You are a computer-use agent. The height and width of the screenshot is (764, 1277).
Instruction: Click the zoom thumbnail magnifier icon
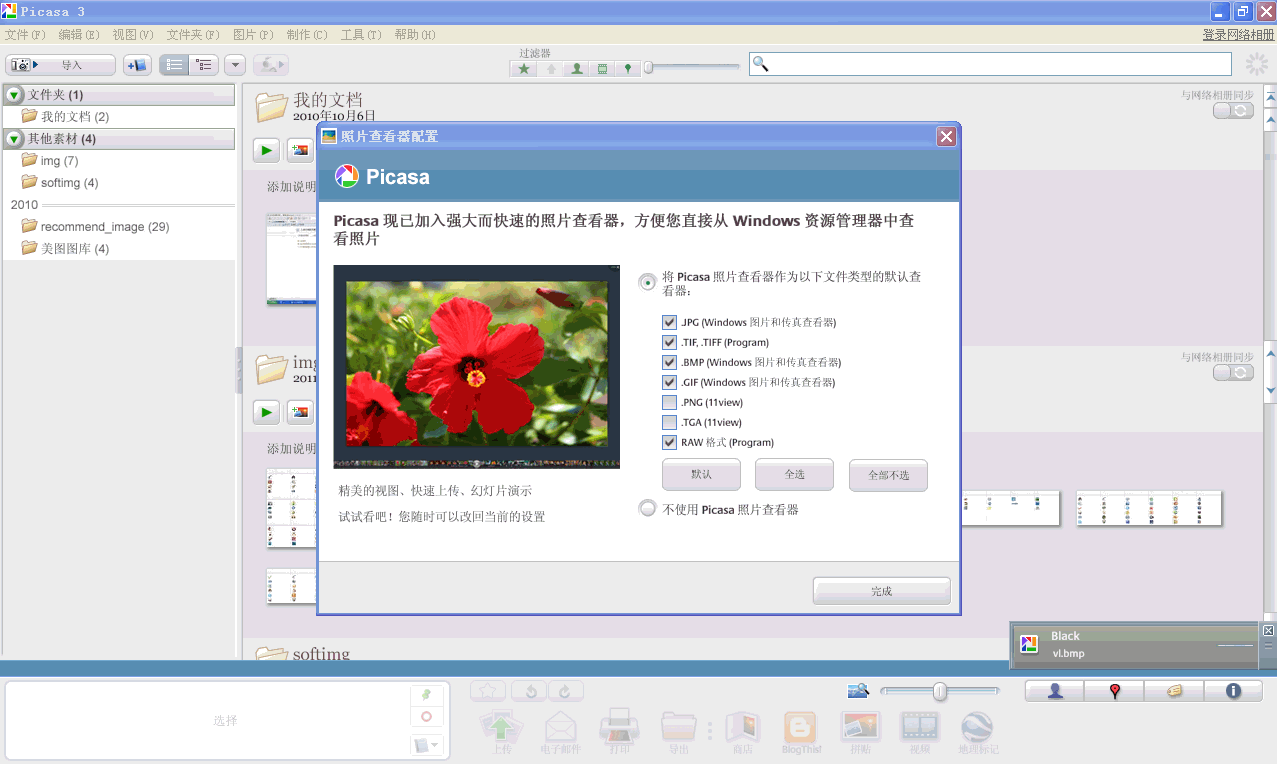pos(858,690)
